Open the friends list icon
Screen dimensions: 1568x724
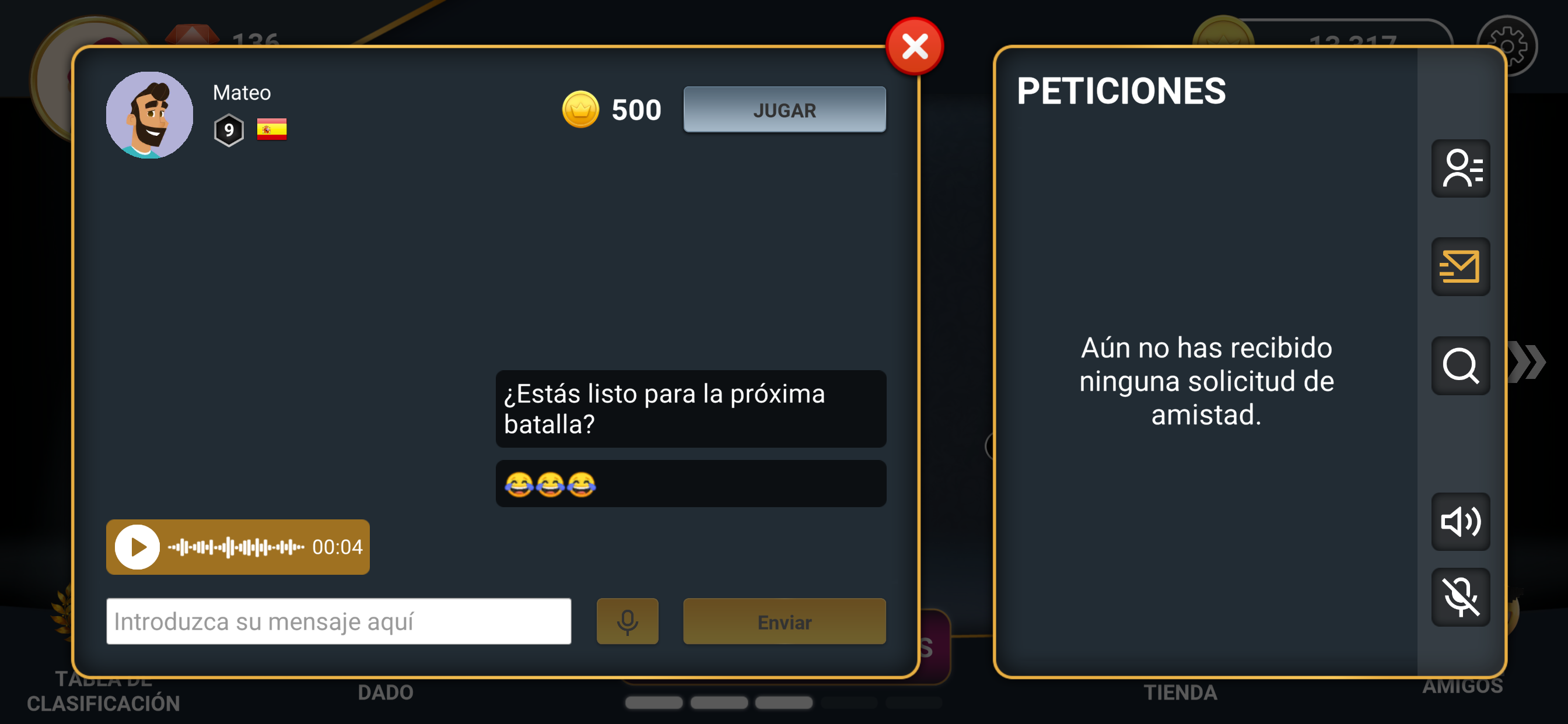coord(1460,168)
